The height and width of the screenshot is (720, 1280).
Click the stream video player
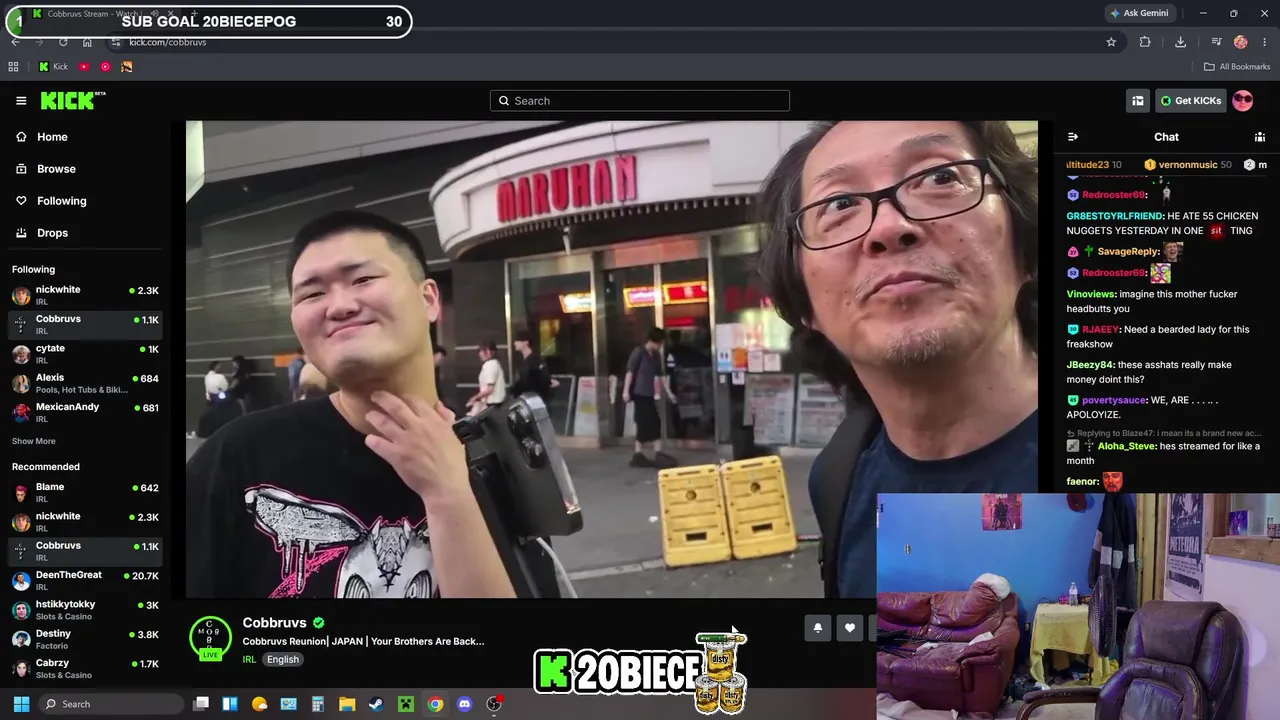tap(612, 359)
